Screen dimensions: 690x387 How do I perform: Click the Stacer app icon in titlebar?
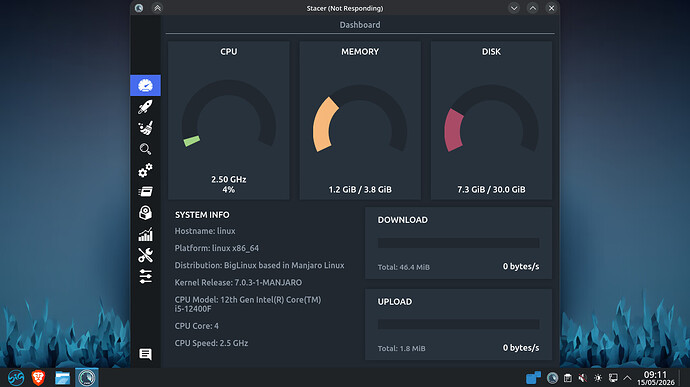point(139,8)
